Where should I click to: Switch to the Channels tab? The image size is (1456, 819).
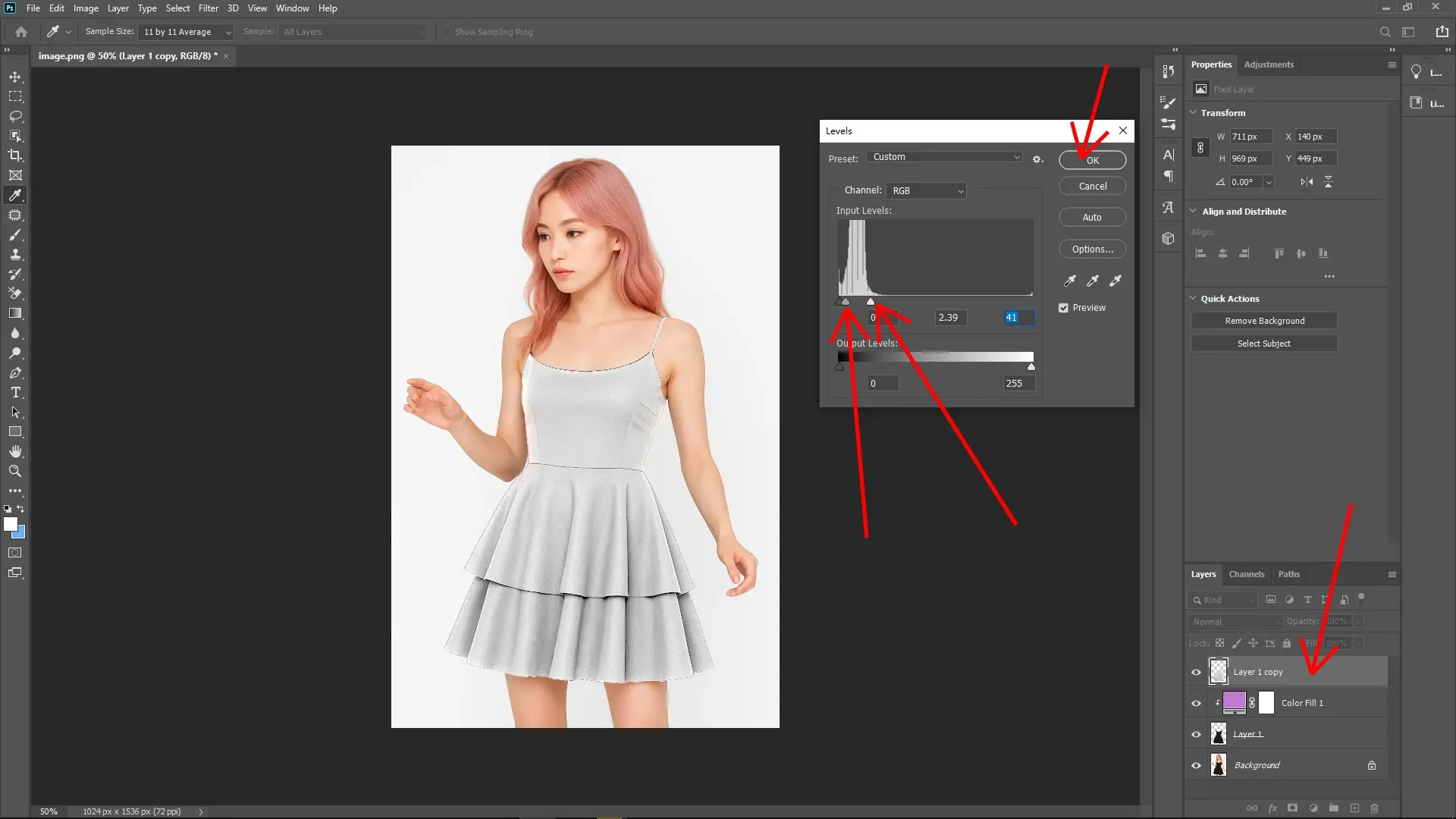point(1247,574)
